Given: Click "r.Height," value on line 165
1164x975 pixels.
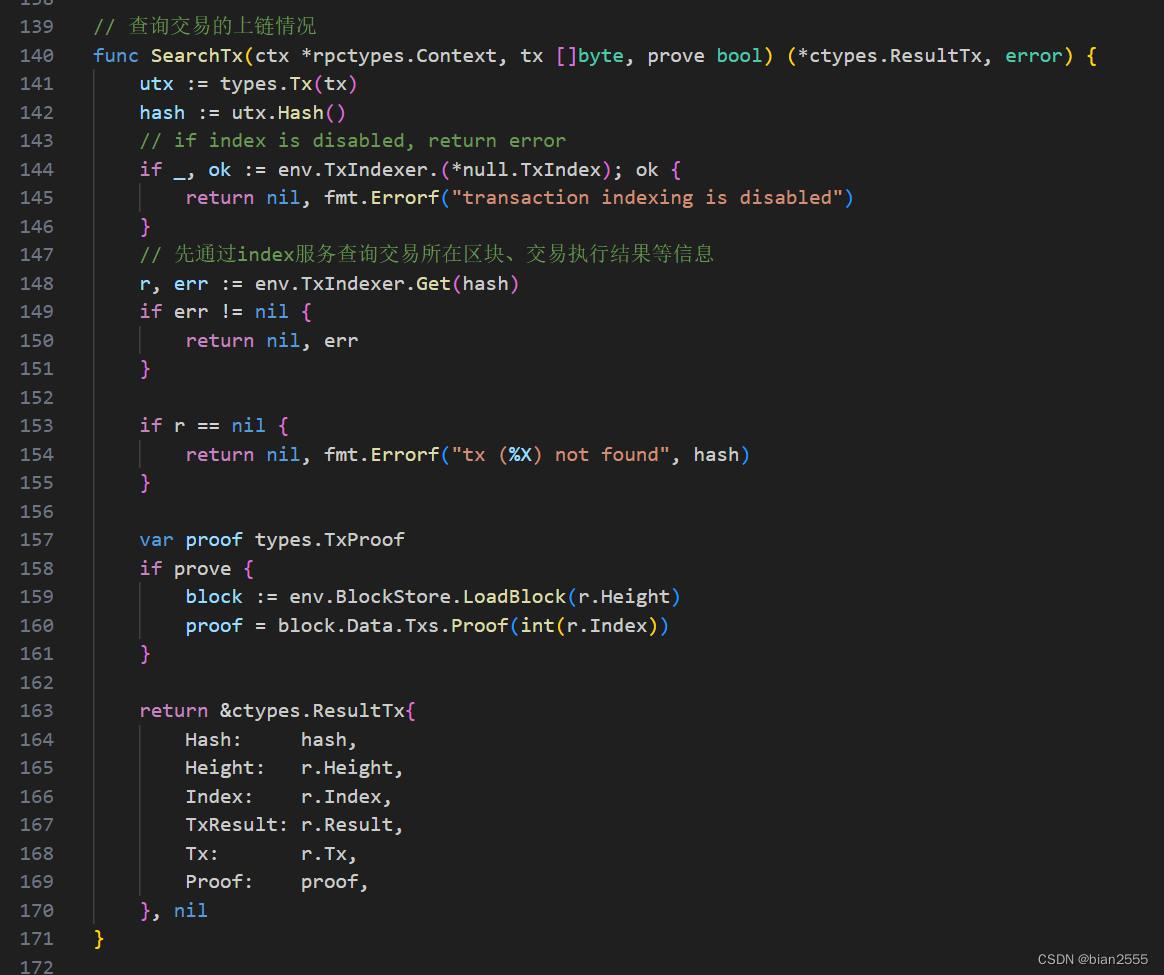Looking at the screenshot, I should (352, 768).
